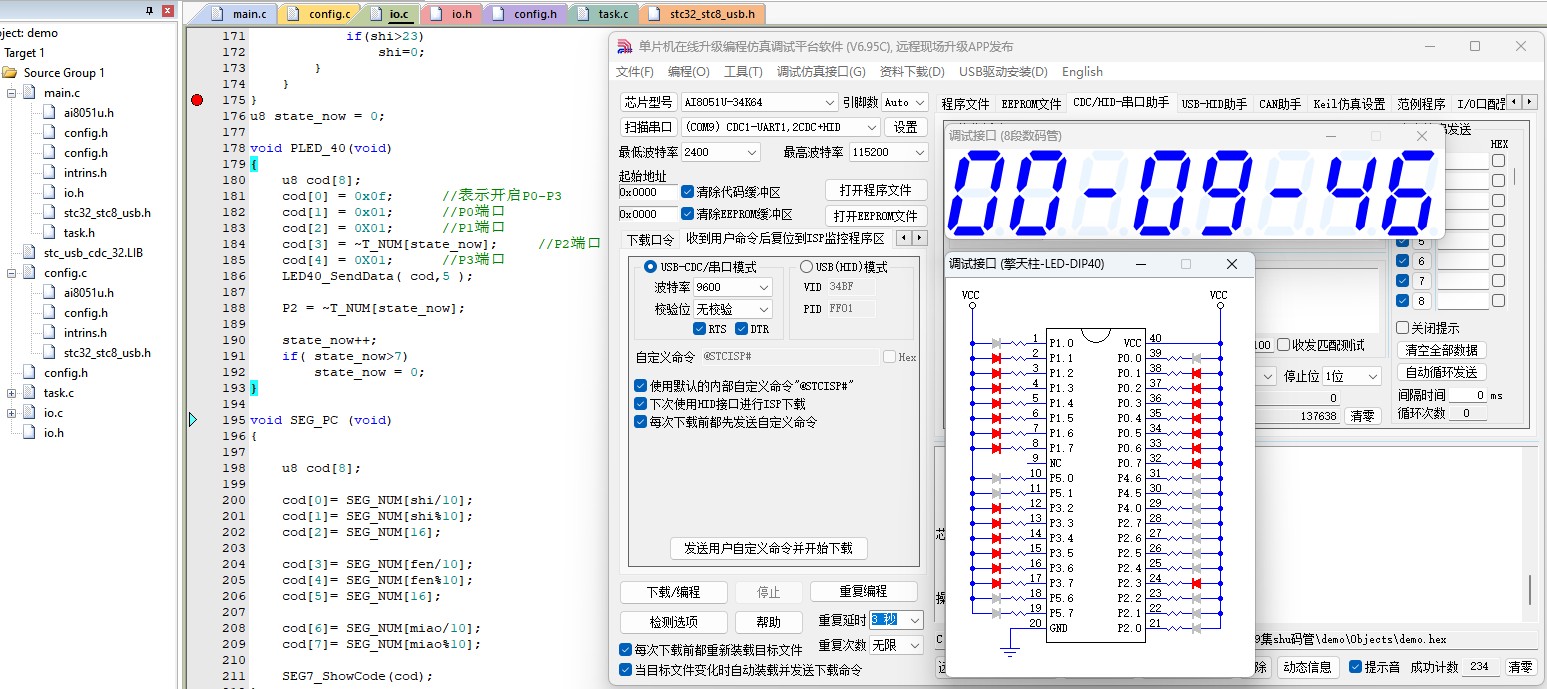
Task: Click the 扫描串口 scan port button
Action: [x=649, y=128]
